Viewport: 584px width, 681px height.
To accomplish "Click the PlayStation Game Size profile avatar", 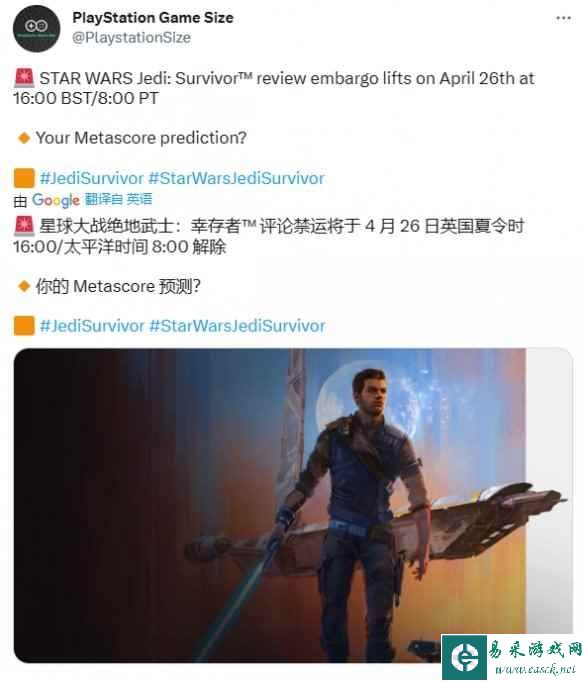I will tap(36, 29).
